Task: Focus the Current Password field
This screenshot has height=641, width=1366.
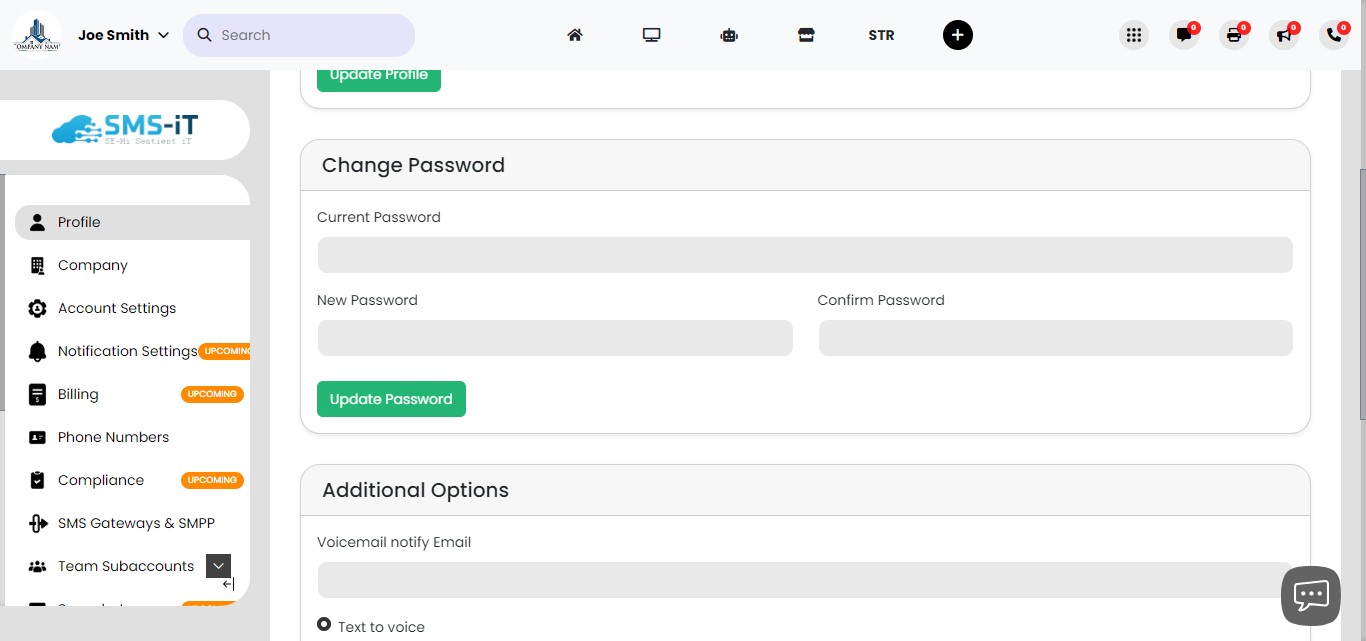Action: pyautogui.click(x=805, y=255)
